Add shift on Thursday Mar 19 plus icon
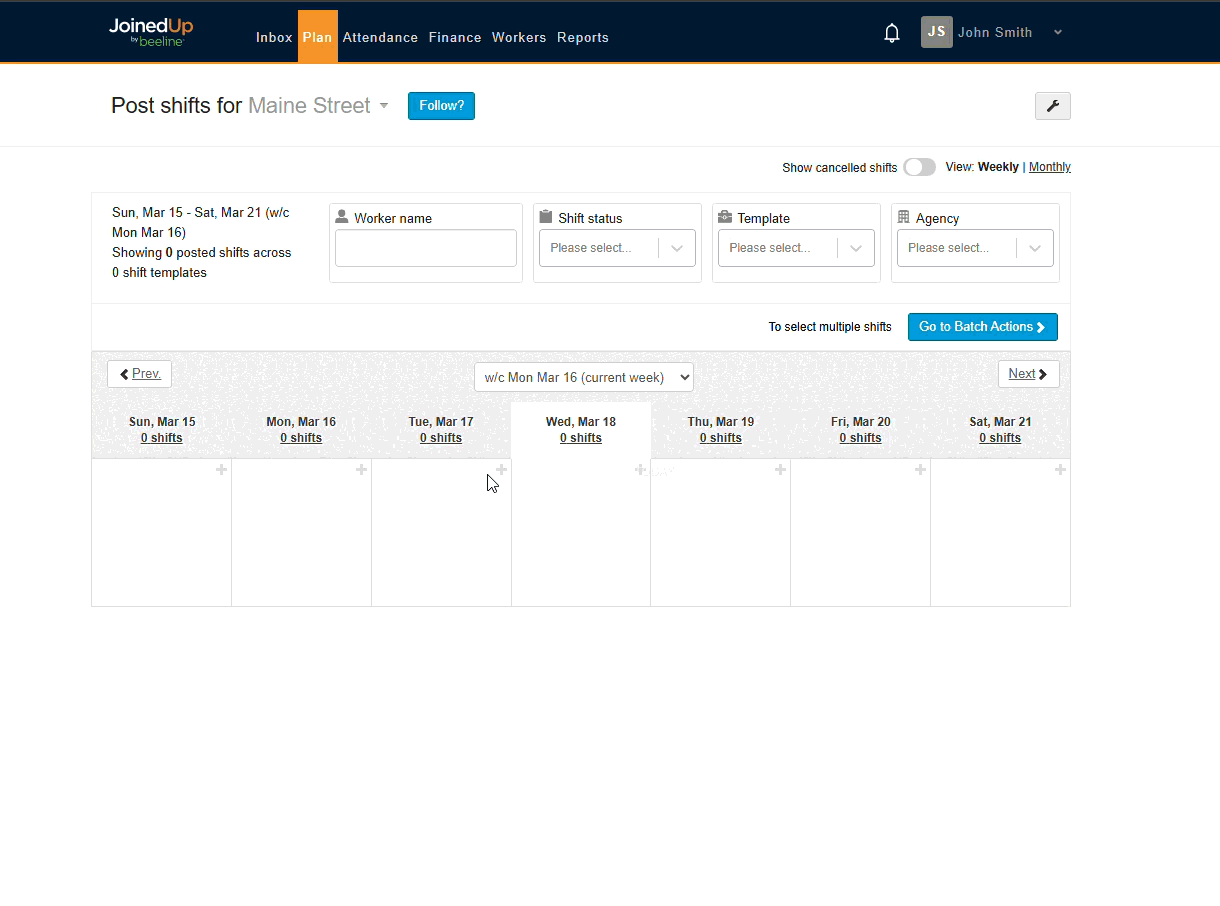Screen dimensions: 1220x906 click(x=780, y=470)
